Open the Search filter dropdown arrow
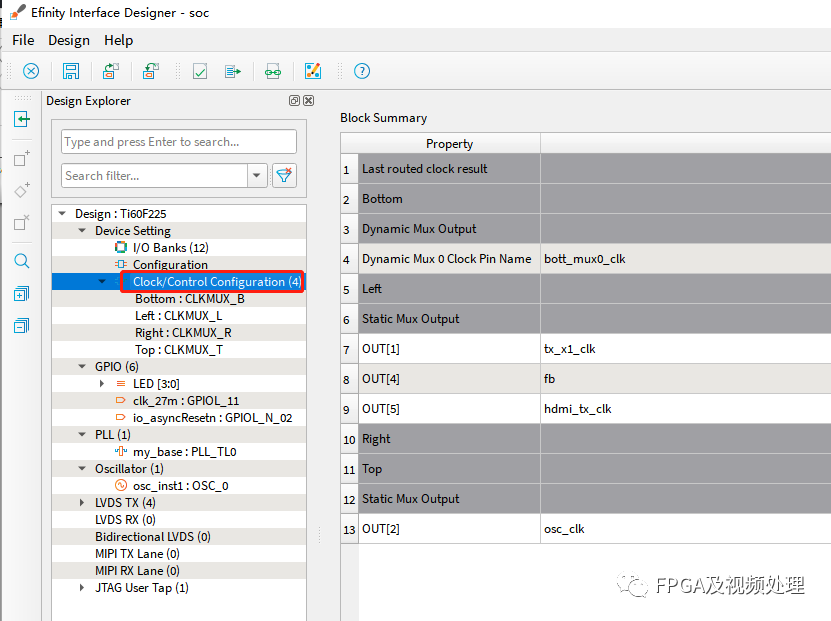Screen dimensions: 831x621 [x=257, y=175]
